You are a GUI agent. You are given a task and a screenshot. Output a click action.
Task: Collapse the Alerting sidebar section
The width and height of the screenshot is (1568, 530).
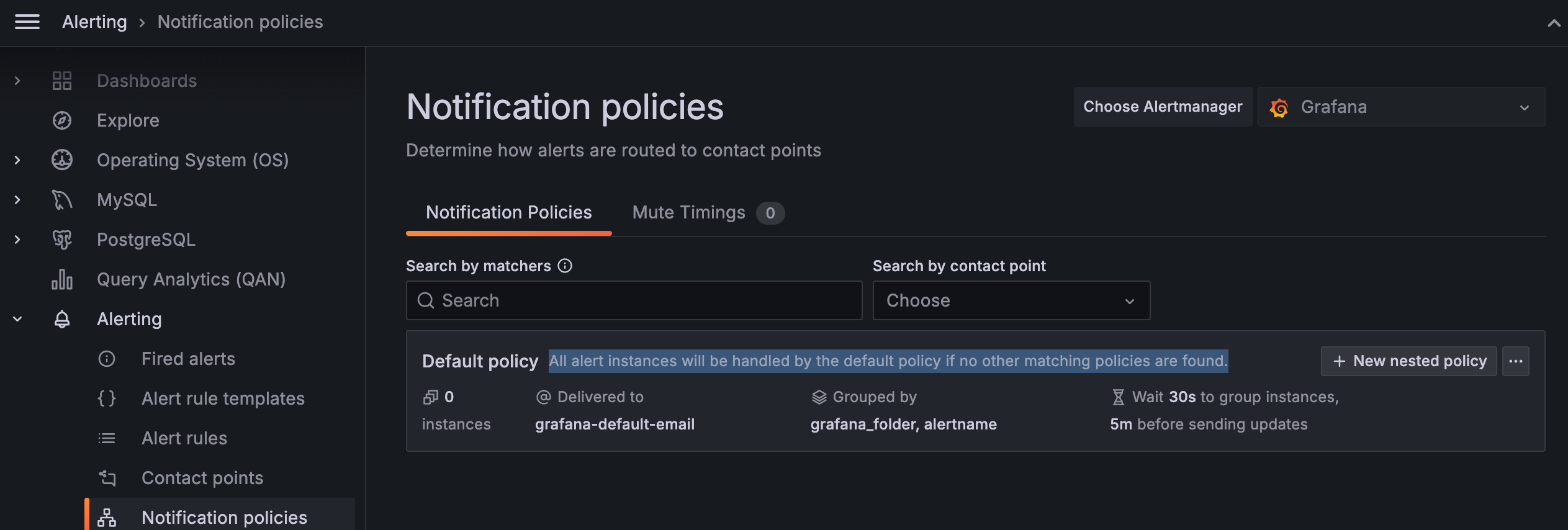17,319
